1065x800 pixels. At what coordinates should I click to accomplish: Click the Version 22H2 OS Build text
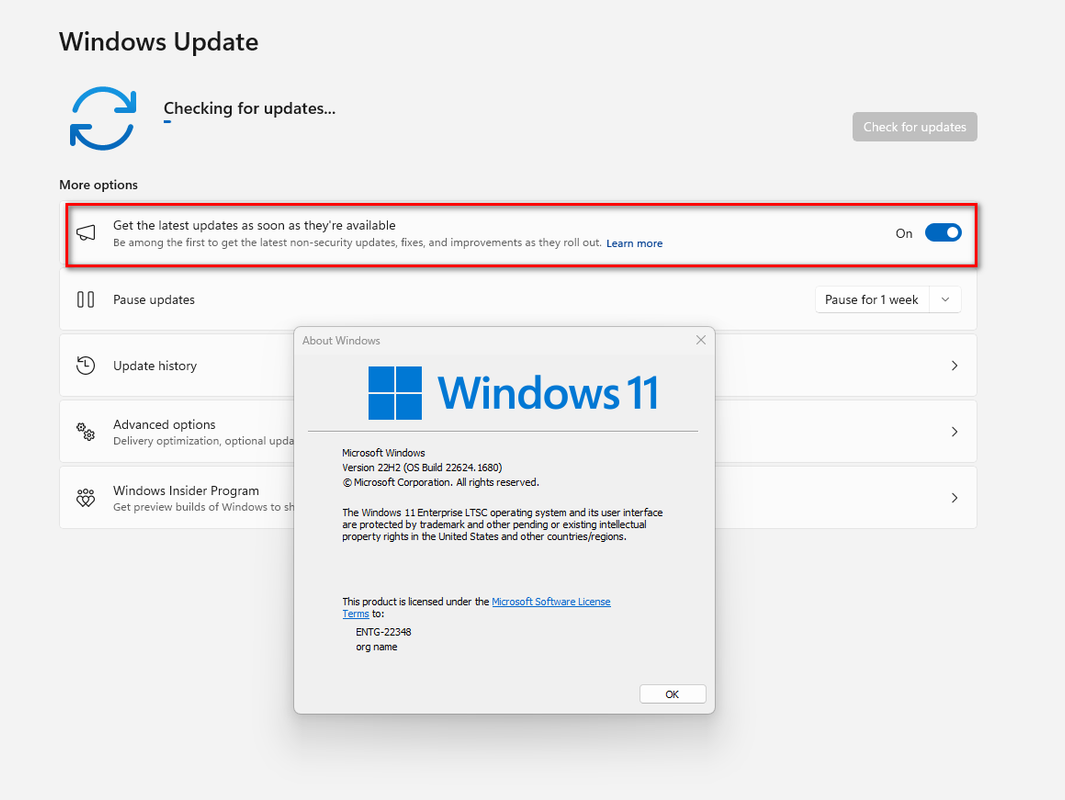[422, 467]
